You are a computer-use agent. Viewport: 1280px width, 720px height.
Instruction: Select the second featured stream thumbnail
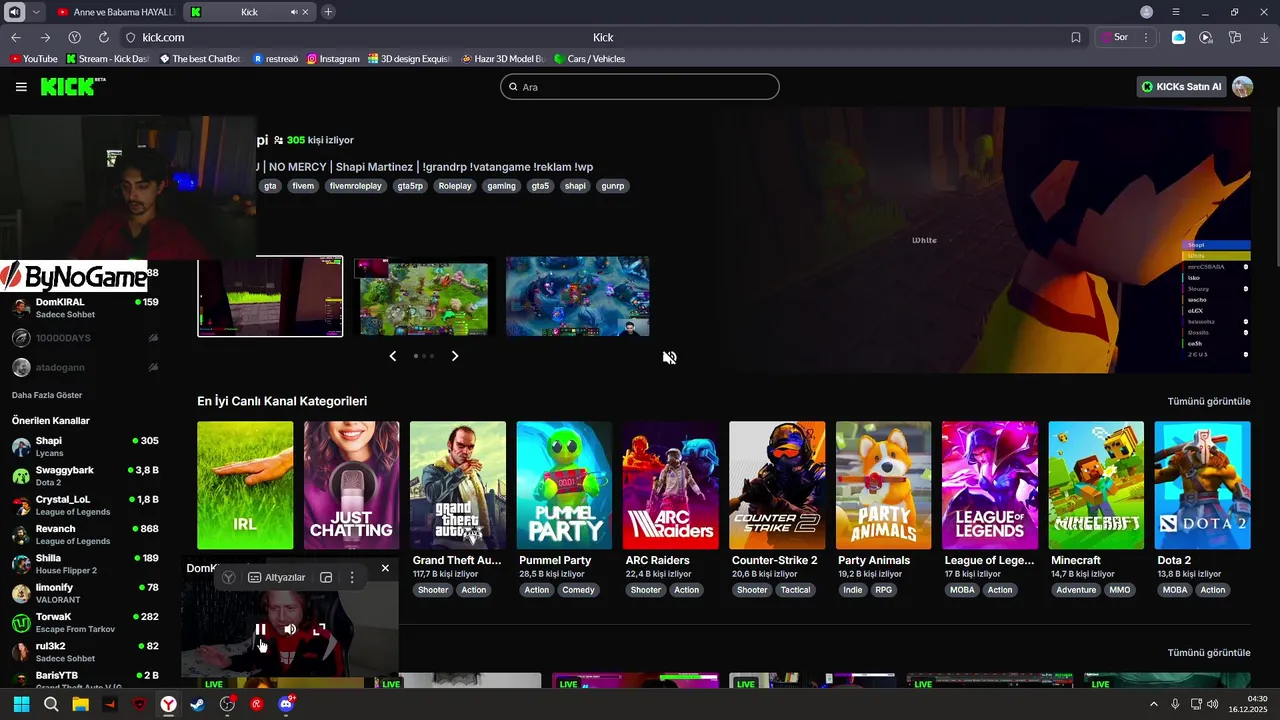pos(424,299)
